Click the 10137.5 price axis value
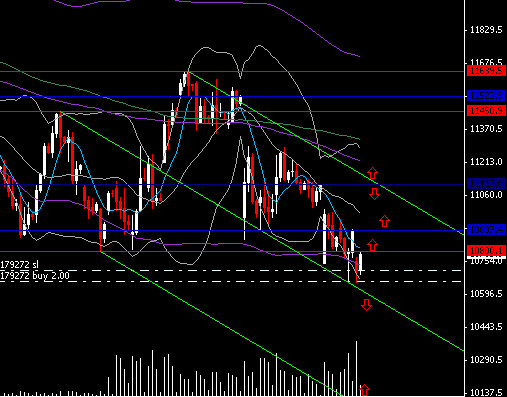 (486, 392)
